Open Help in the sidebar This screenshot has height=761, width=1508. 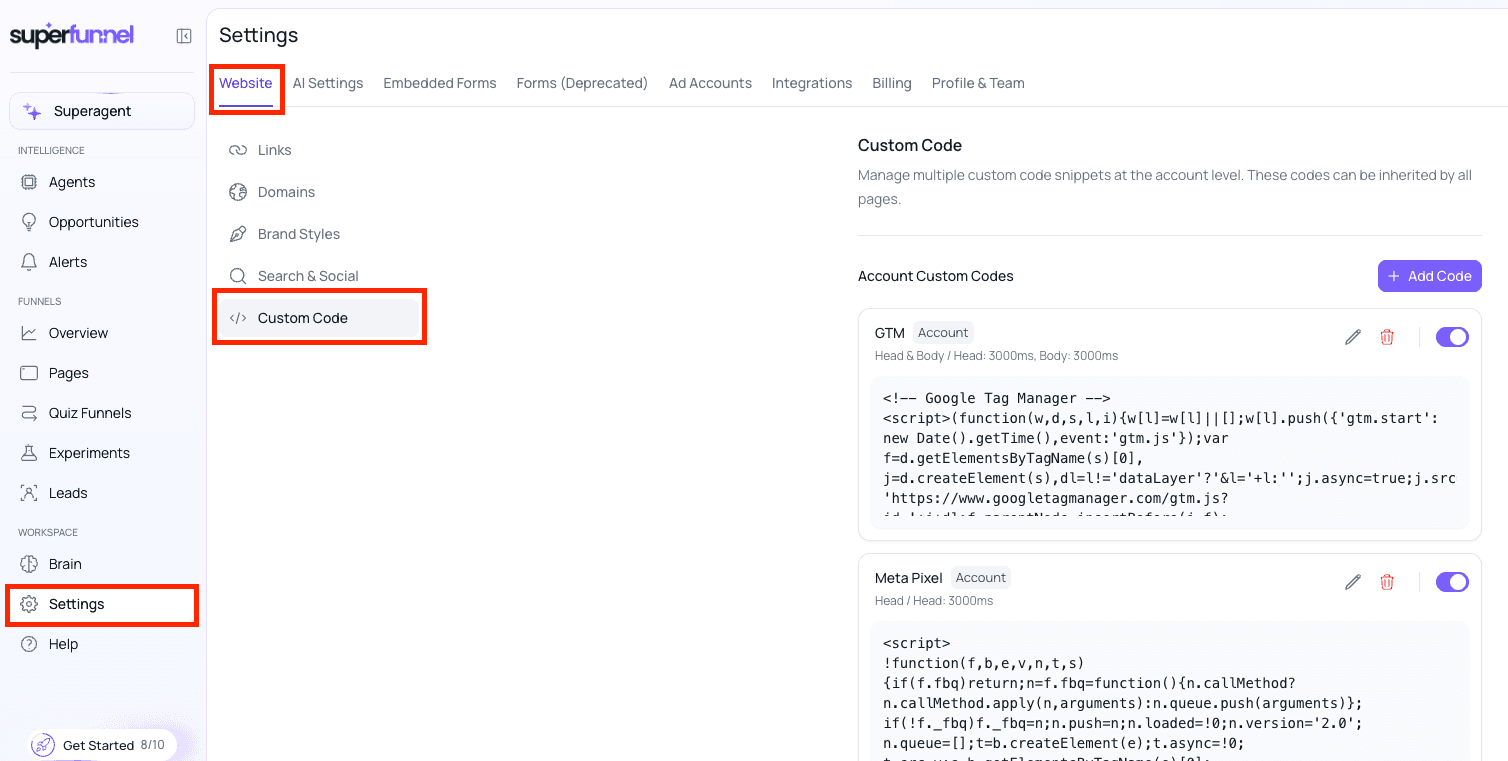[63, 644]
